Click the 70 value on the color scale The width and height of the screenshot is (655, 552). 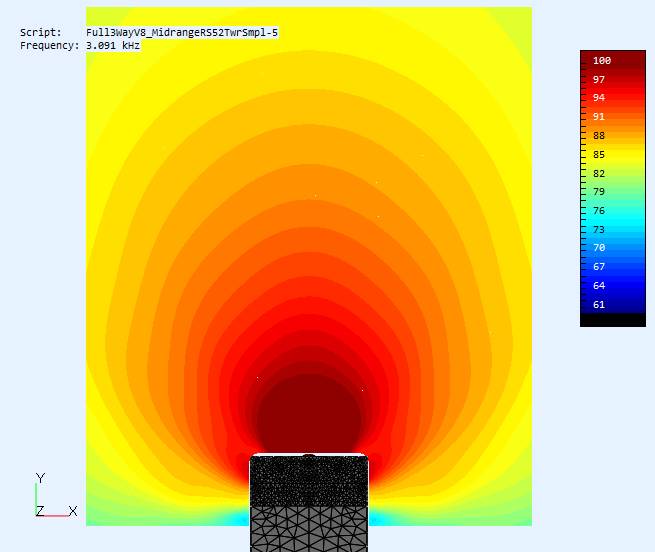(x=599, y=248)
